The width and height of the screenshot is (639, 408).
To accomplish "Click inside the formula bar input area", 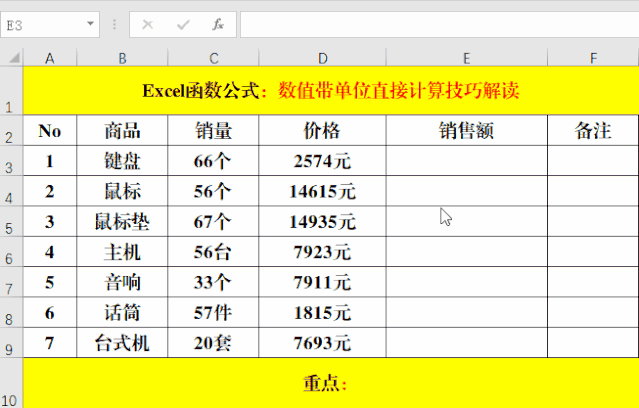I will coord(439,25).
